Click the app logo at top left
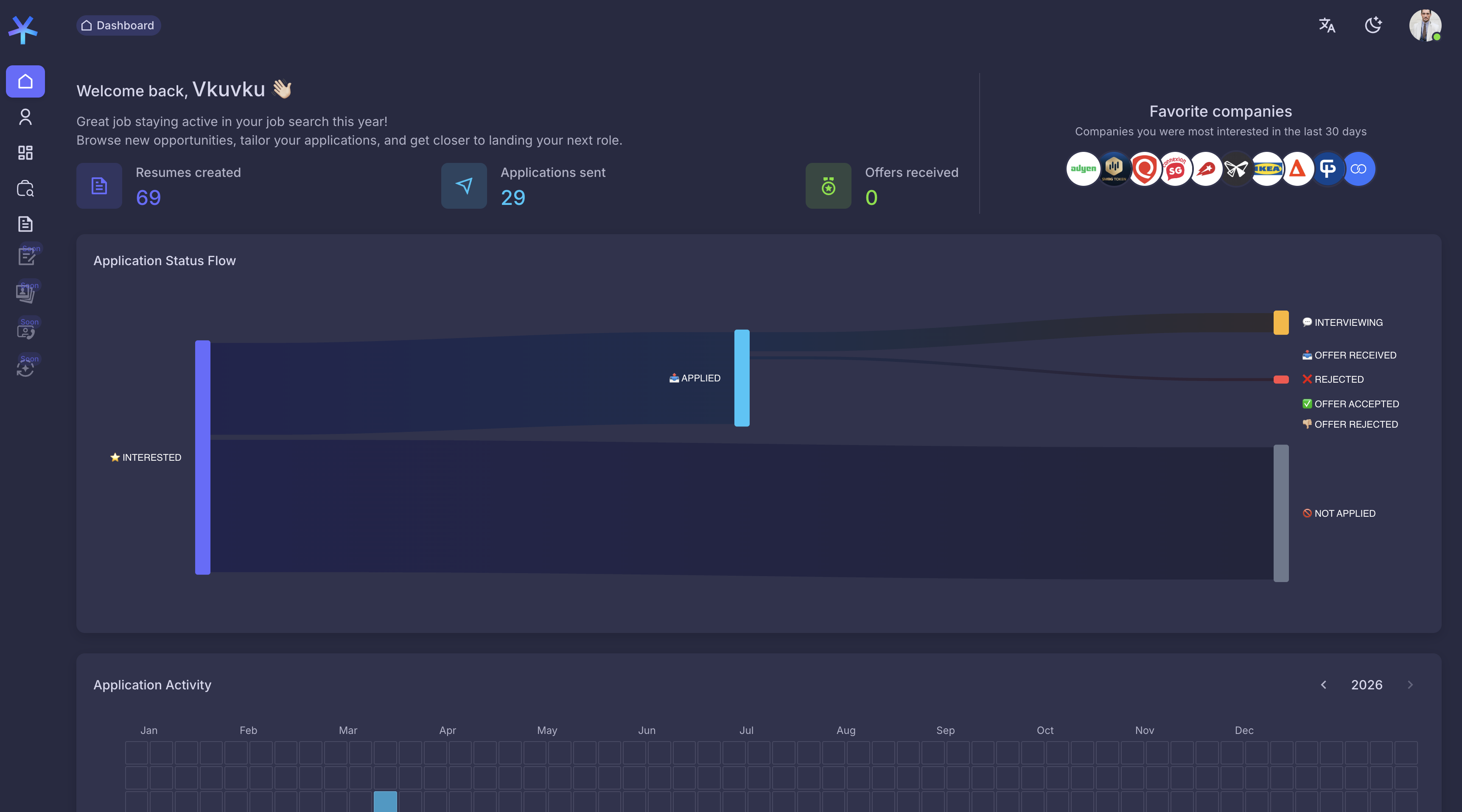 23,30
